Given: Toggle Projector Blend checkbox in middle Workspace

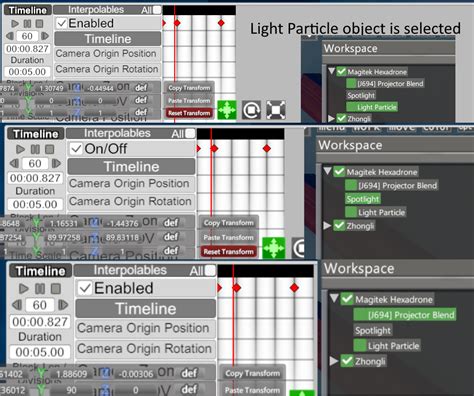Looking at the screenshot, I should pos(351,185).
